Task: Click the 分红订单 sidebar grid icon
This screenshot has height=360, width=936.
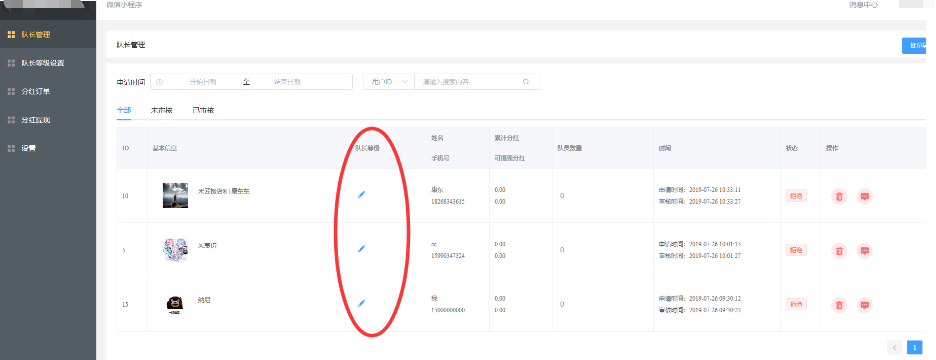Action: click(11, 91)
